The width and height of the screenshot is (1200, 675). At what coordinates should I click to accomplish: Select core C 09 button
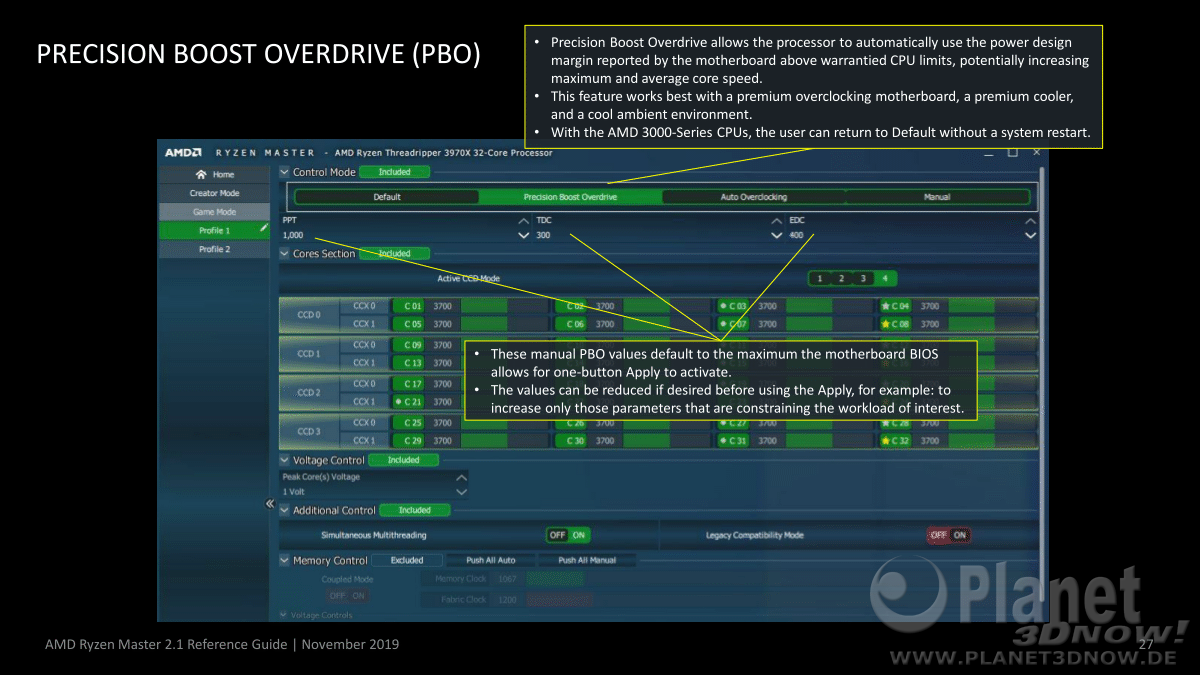click(x=410, y=345)
